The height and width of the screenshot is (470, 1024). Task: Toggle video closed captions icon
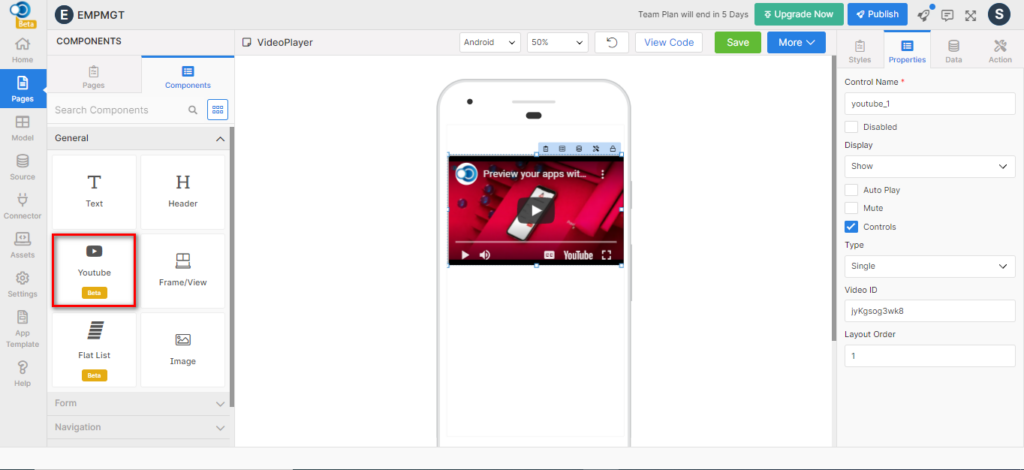tap(550, 255)
